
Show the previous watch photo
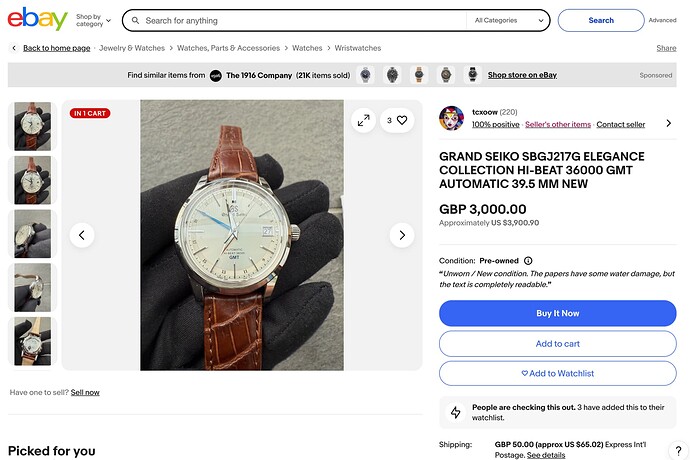(82, 235)
